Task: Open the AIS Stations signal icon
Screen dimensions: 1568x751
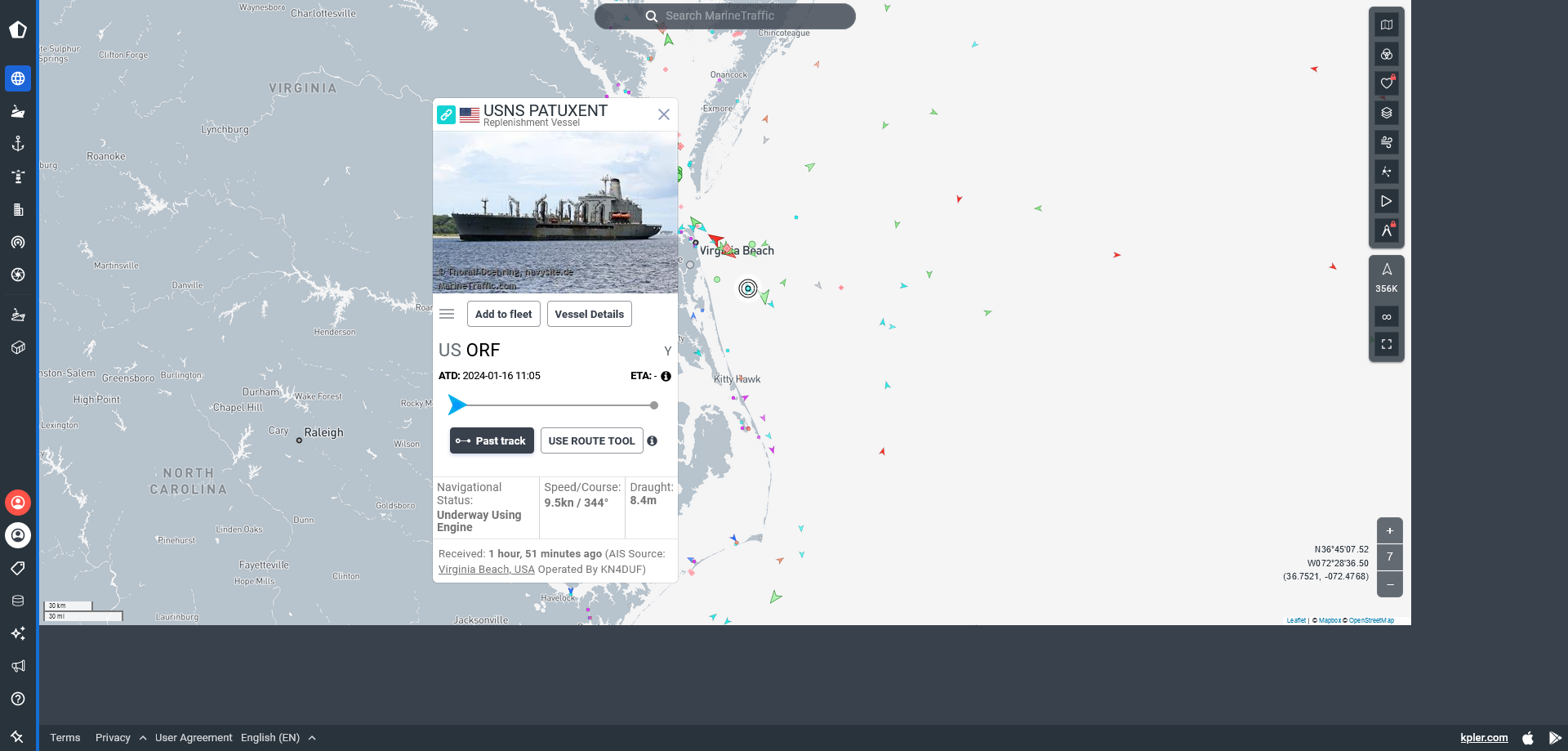Action: (18, 242)
